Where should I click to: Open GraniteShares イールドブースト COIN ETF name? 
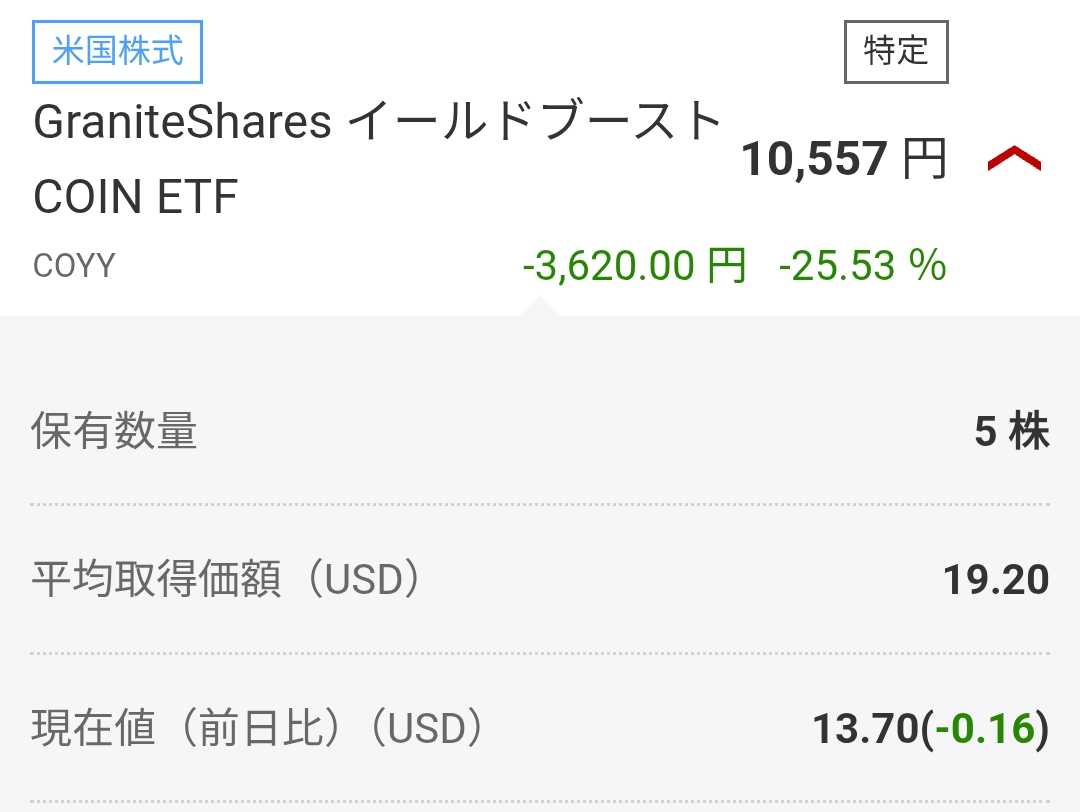tap(378, 159)
